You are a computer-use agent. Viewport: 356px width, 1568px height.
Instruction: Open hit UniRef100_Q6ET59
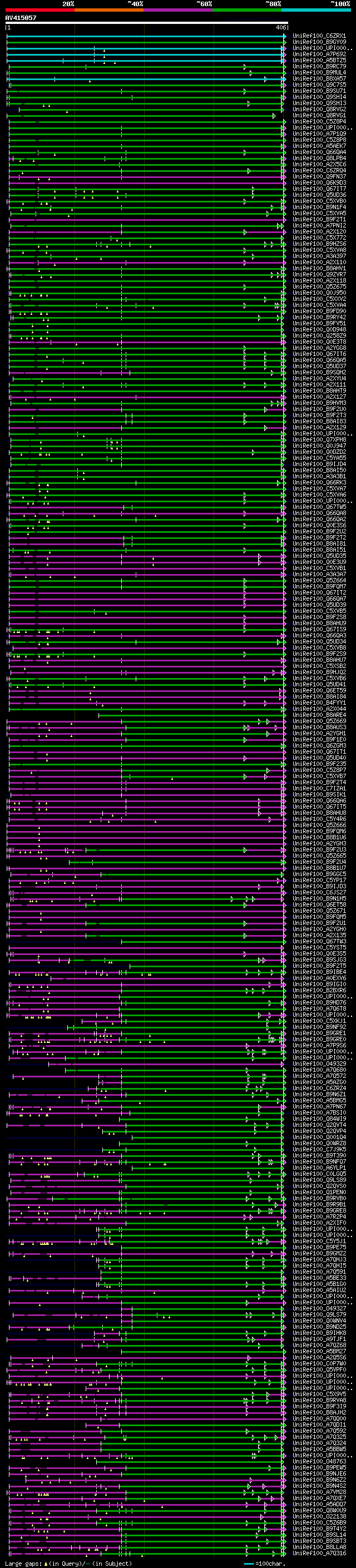319,690
